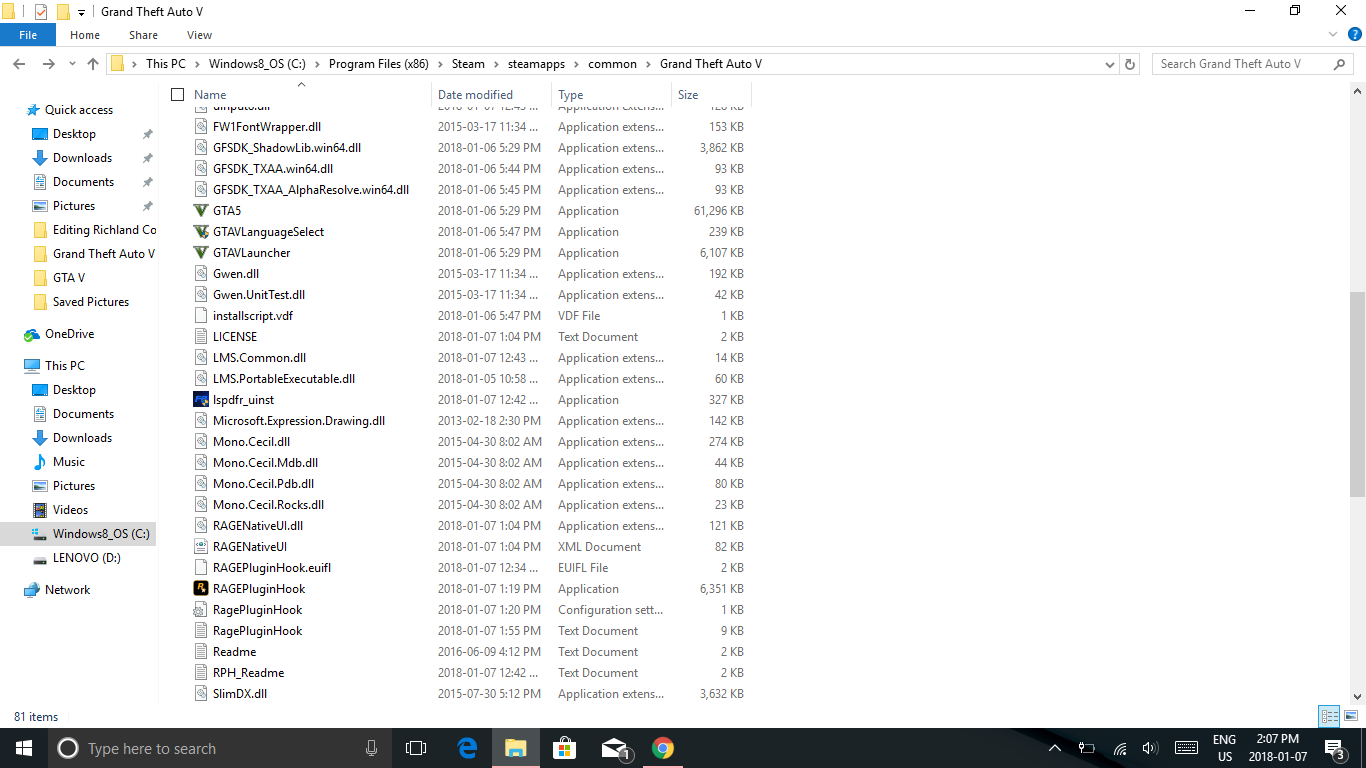Click the microphone icon in the search box
This screenshot has height=768, width=1366.
coord(372,748)
